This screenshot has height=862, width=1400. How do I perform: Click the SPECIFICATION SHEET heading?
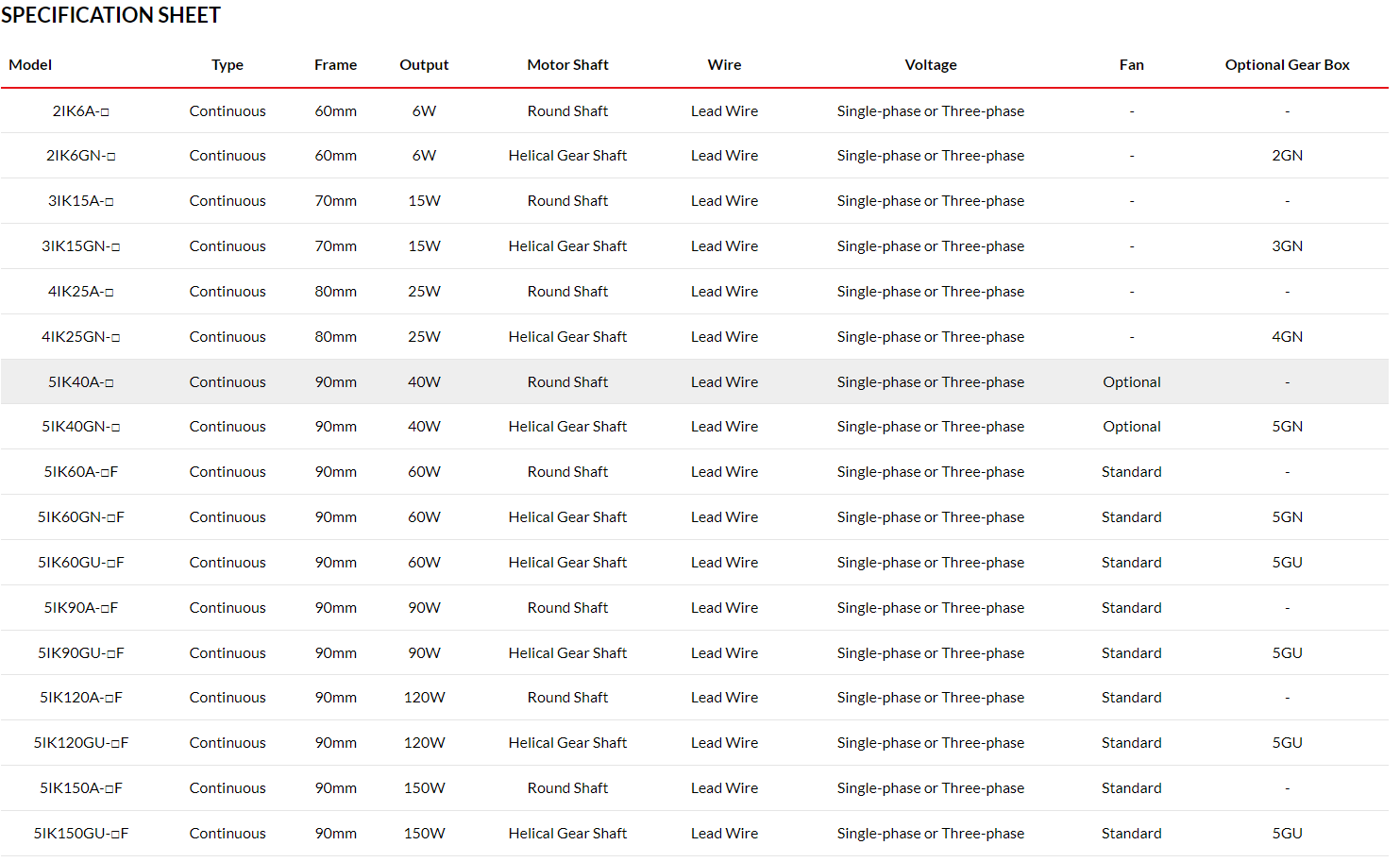point(110,15)
